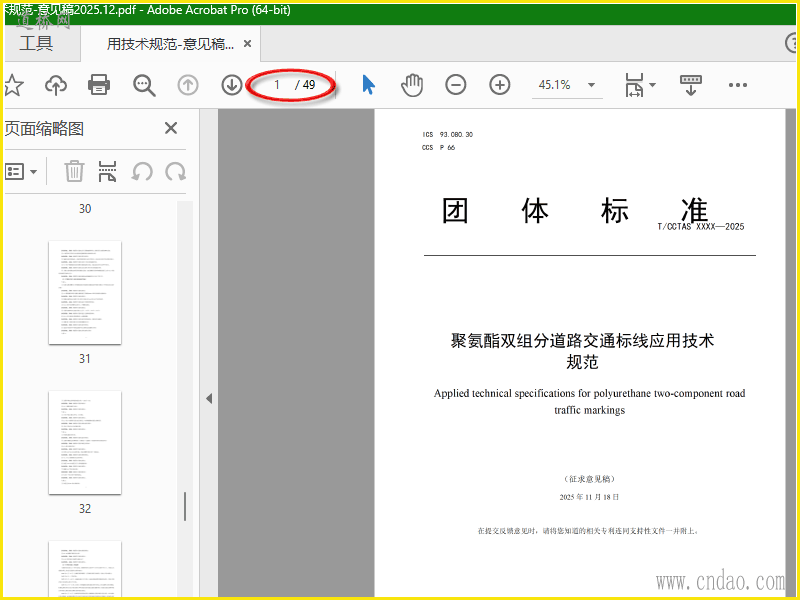Select the 用技术规范-意见稿 document tab
The height and width of the screenshot is (600, 800).
(170, 44)
